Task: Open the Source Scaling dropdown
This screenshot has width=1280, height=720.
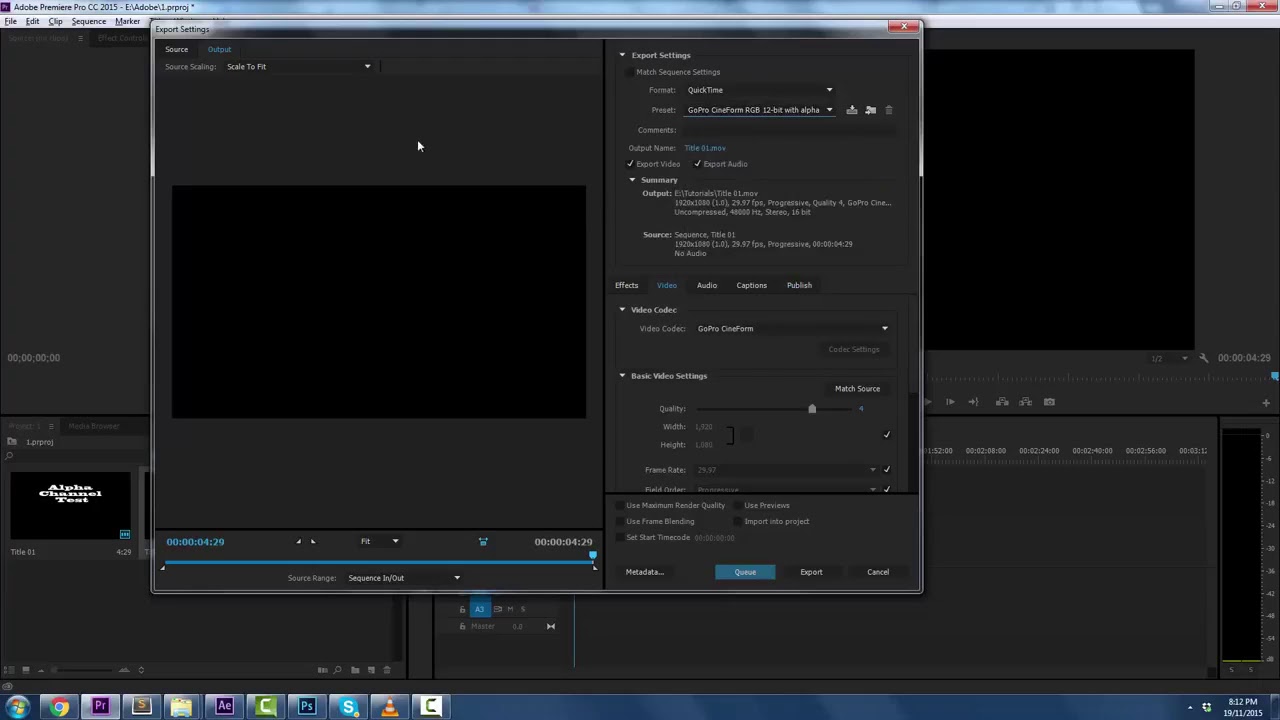Action: [x=299, y=67]
